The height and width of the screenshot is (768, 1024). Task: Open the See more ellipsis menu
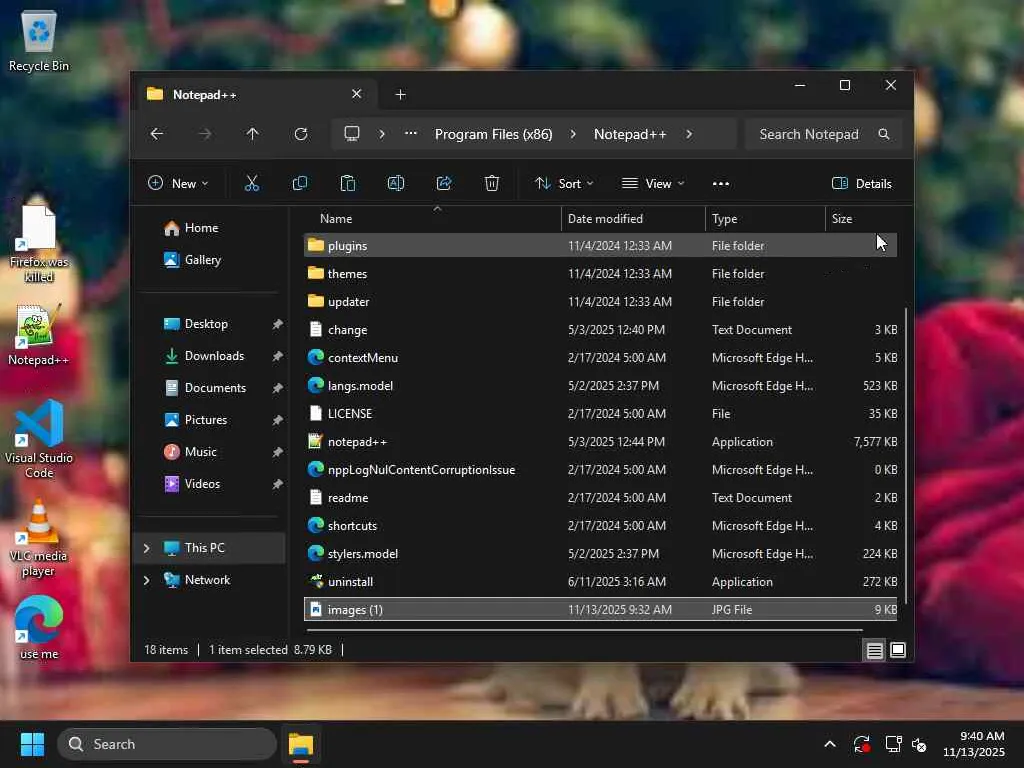[720, 184]
